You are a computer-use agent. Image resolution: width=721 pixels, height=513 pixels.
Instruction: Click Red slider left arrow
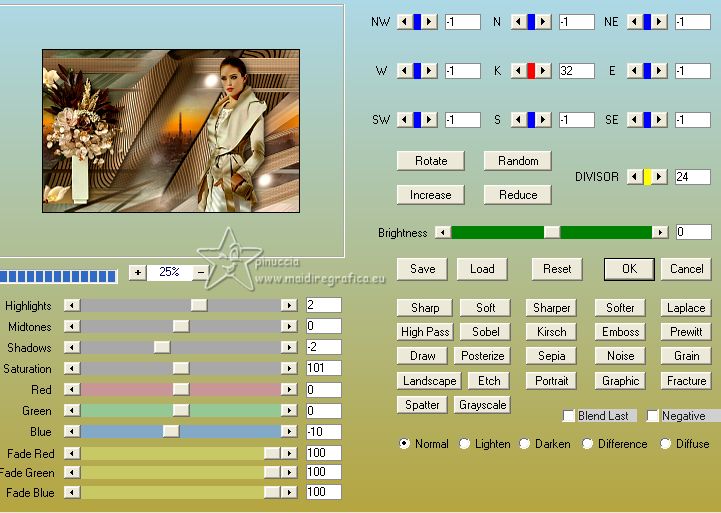(x=72, y=390)
